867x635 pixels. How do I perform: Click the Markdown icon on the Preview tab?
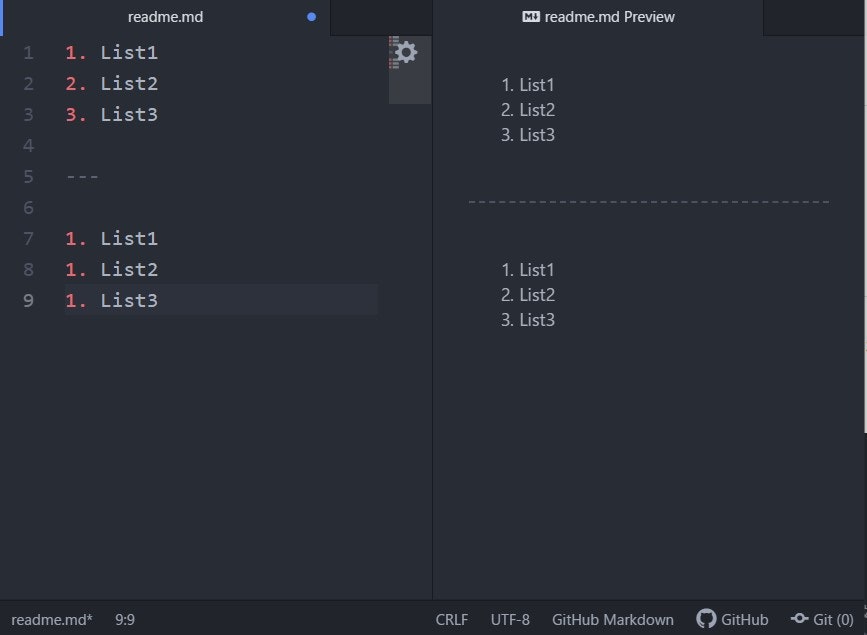click(531, 17)
